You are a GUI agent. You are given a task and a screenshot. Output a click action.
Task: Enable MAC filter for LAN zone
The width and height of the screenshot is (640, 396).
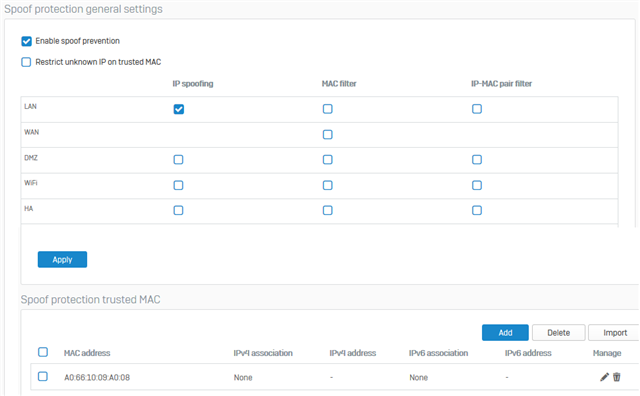click(x=328, y=109)
